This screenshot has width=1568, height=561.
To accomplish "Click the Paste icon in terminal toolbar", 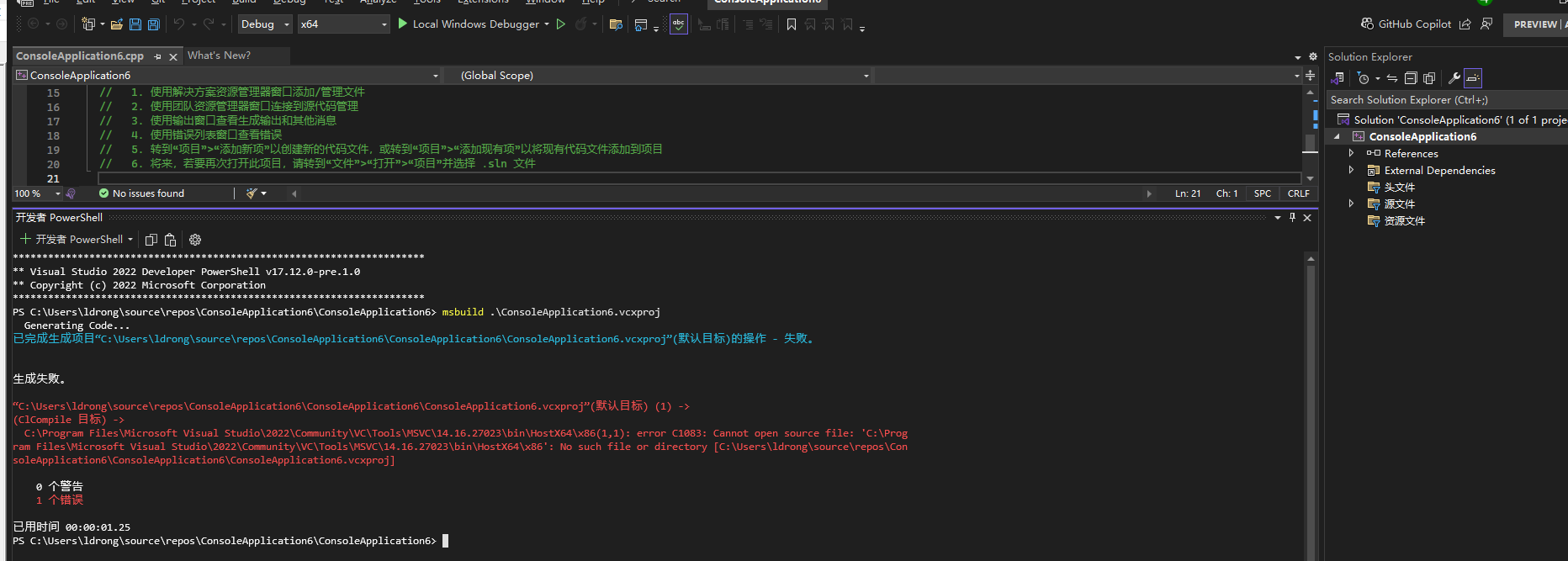I will pos(170,240).
